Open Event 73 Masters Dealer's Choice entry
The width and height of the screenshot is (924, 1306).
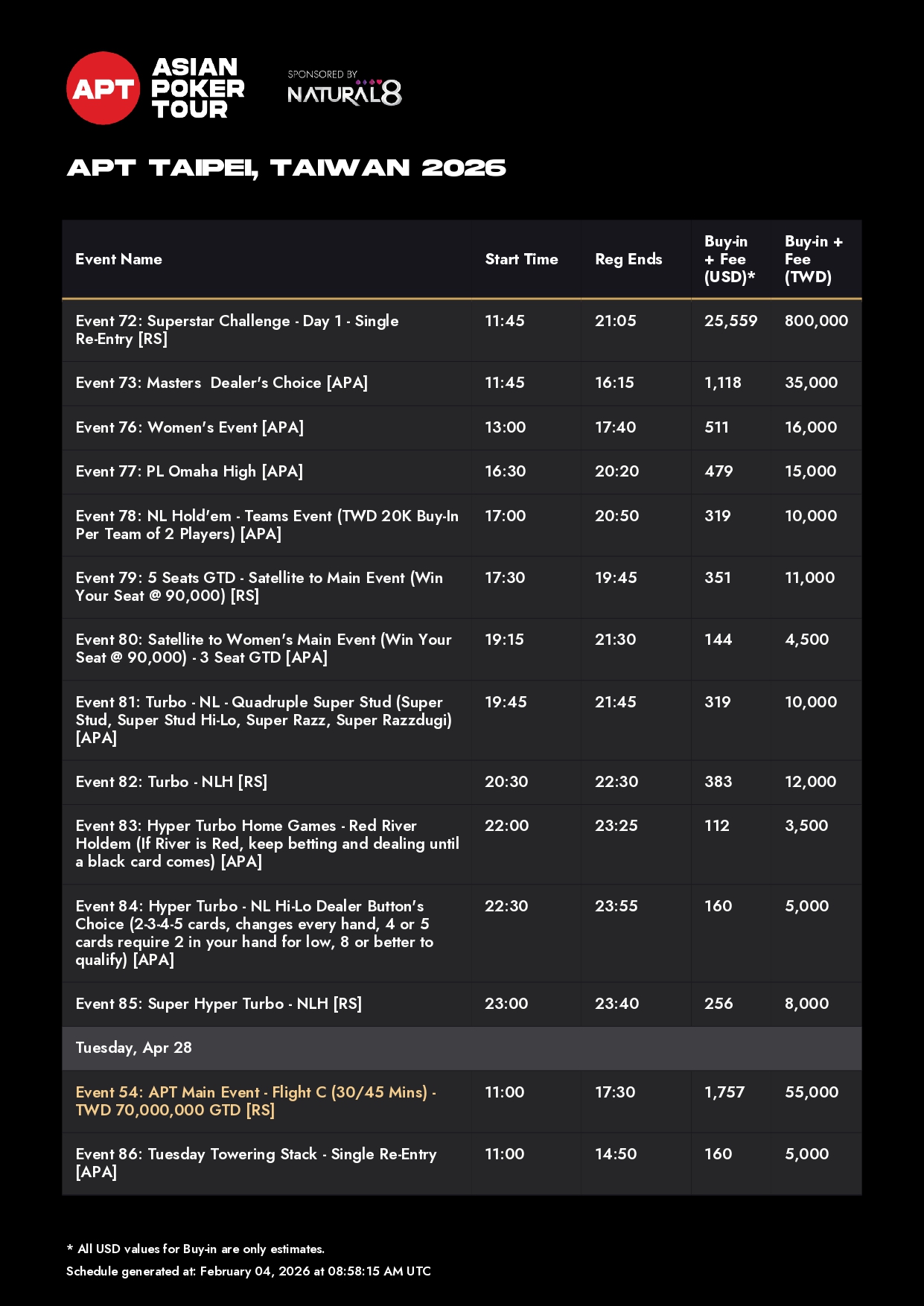222,383
